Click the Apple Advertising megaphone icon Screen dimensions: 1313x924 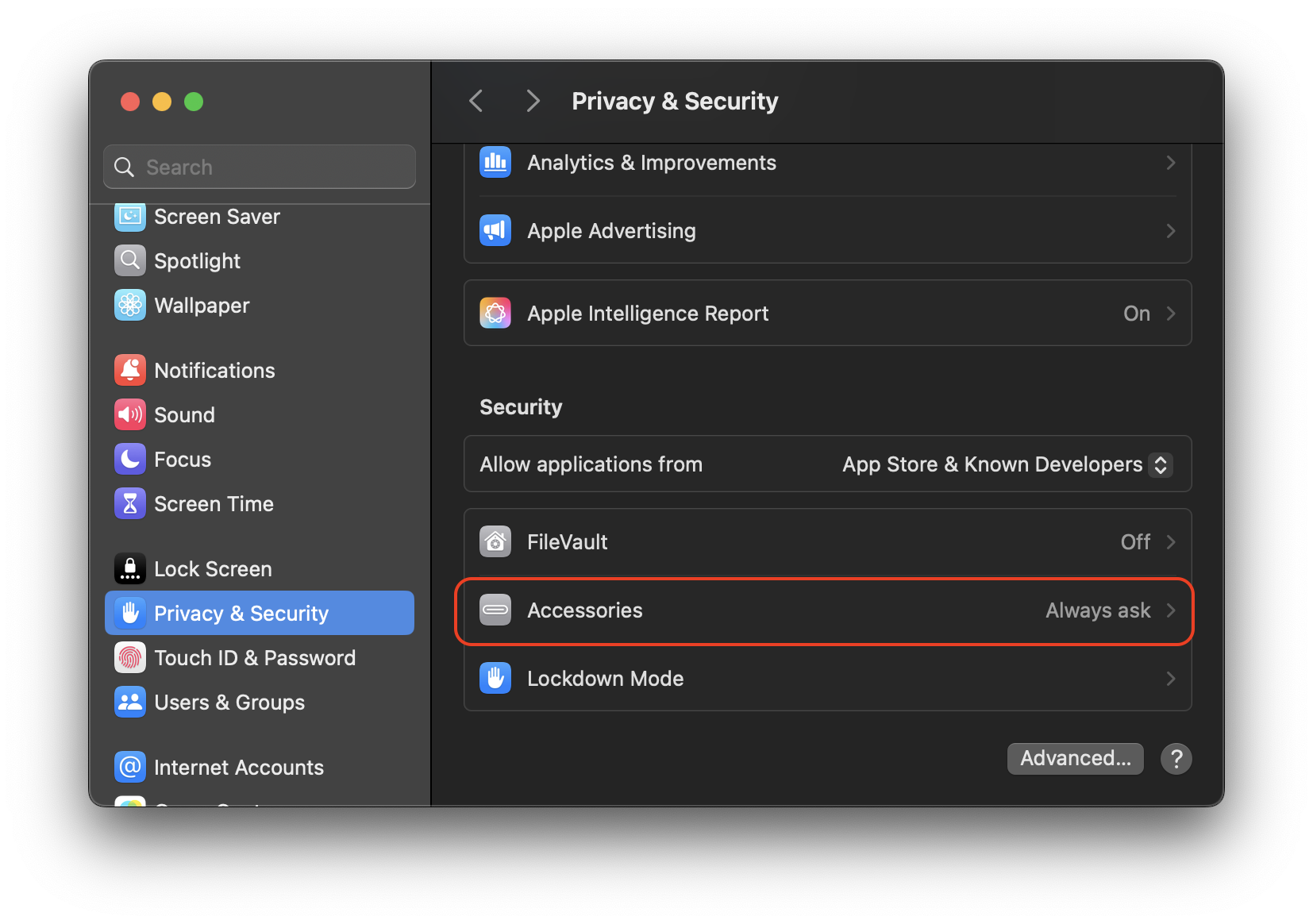pyautogui.click(x=495, y=231)
